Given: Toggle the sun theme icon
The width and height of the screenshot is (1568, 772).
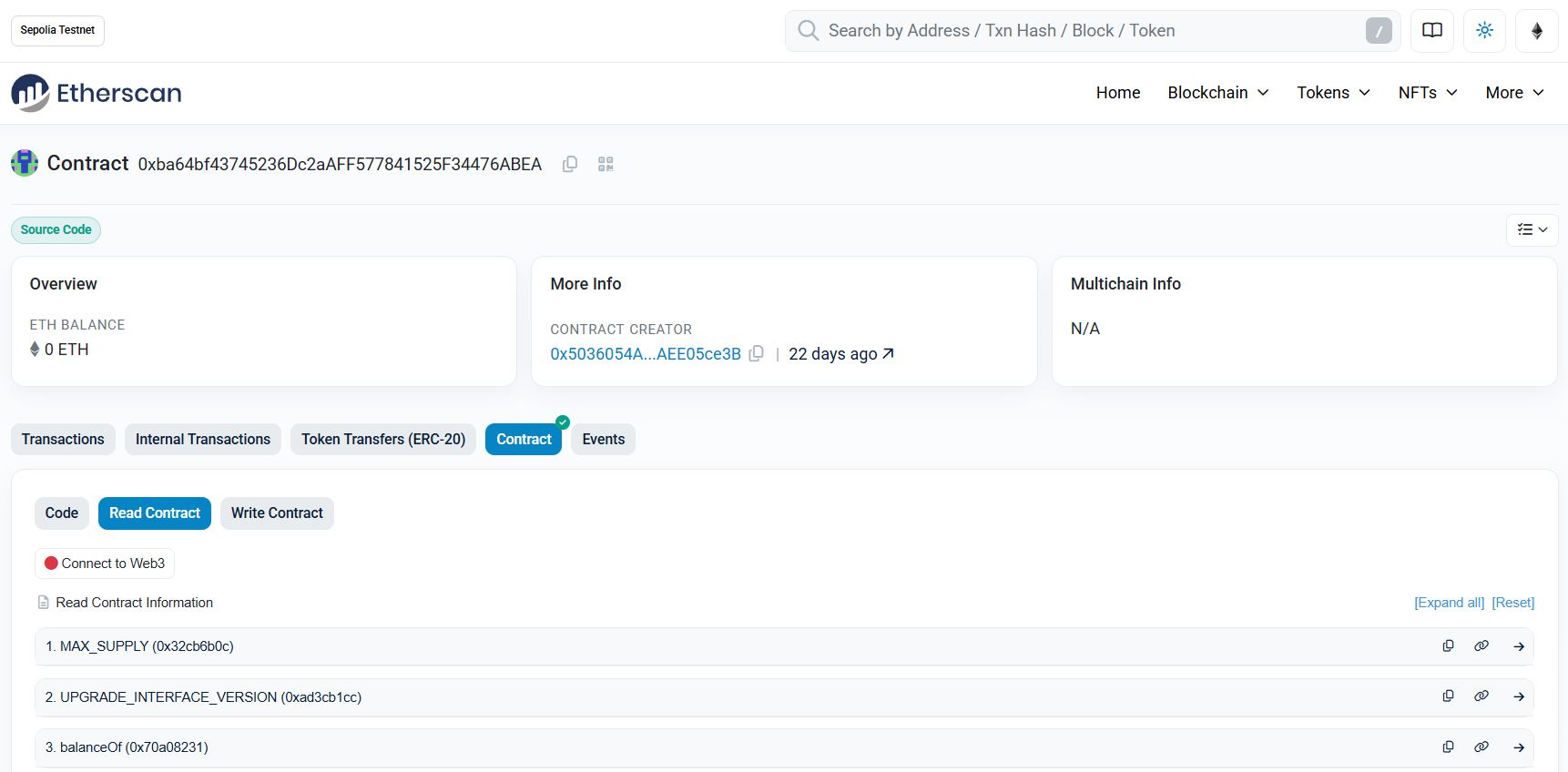Looking at the screenshot, I should [1484, 31].
